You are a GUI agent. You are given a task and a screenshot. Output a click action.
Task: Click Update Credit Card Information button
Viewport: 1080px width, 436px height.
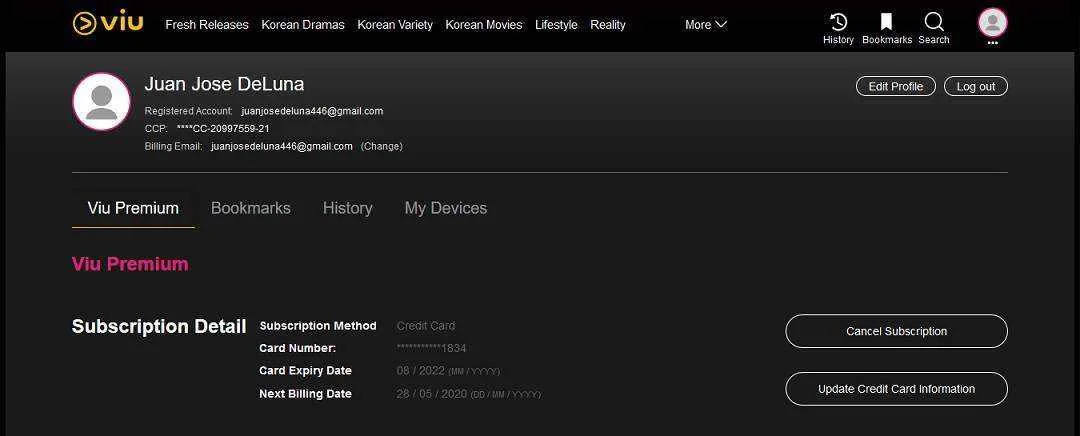coord(896,389)
